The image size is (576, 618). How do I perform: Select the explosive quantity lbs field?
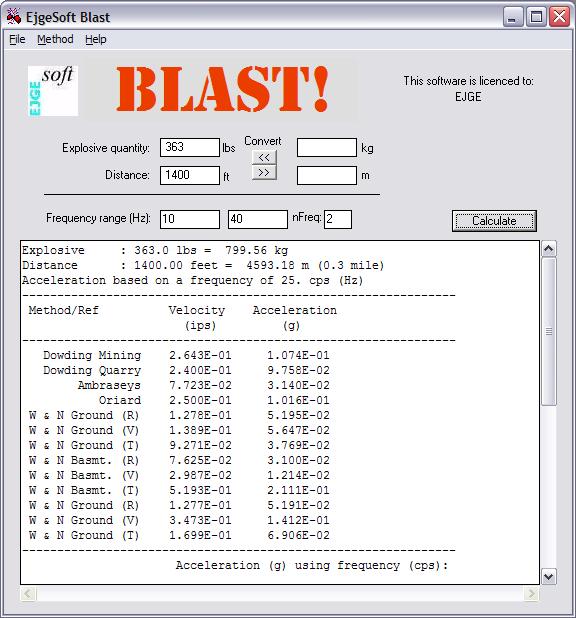[x=190, y=147]
